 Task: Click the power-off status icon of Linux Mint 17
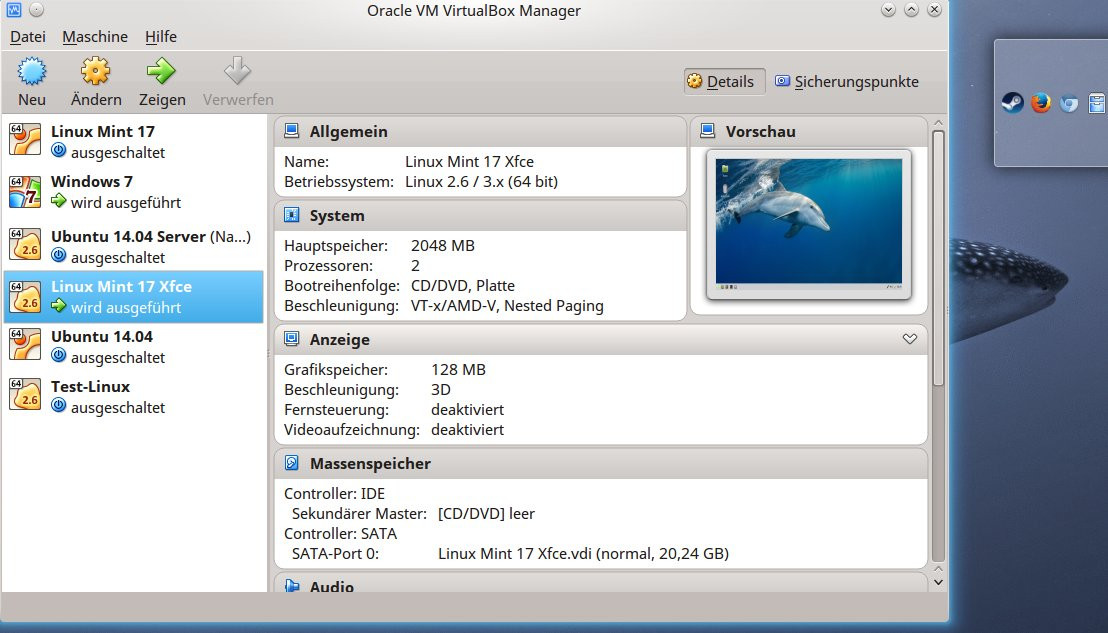click(x=59, y=150)
